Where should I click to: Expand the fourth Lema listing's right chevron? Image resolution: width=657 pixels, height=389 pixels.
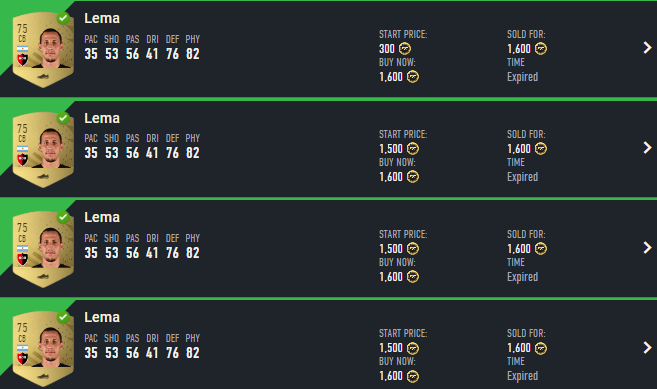click(x=647, y=348)
